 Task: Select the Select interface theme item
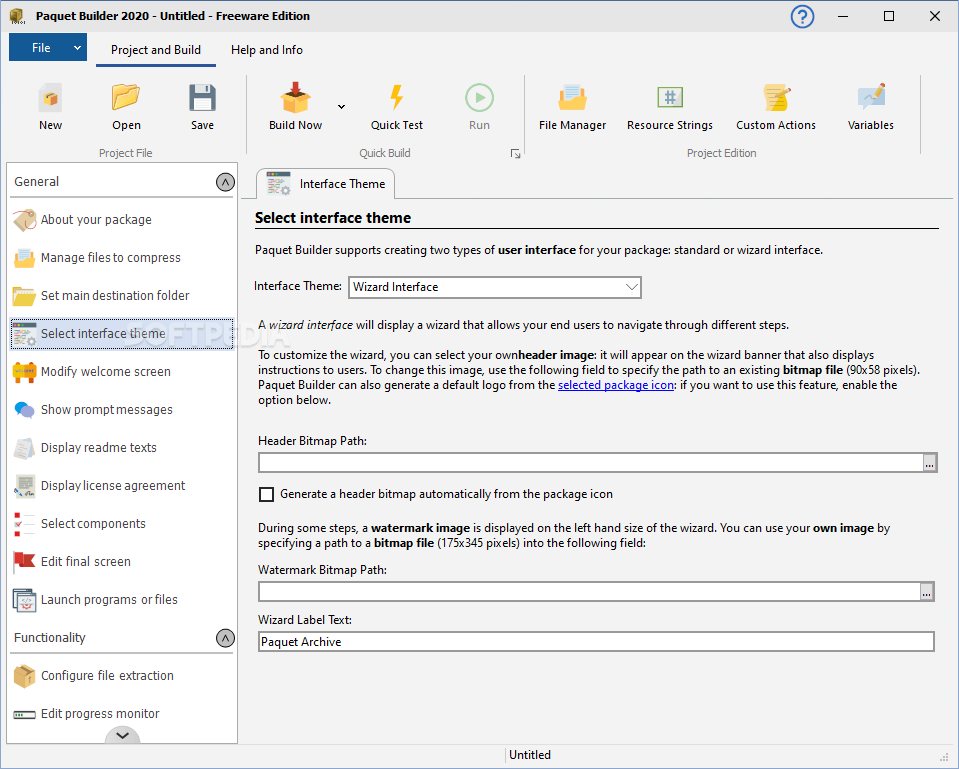(x=122, y=333)
